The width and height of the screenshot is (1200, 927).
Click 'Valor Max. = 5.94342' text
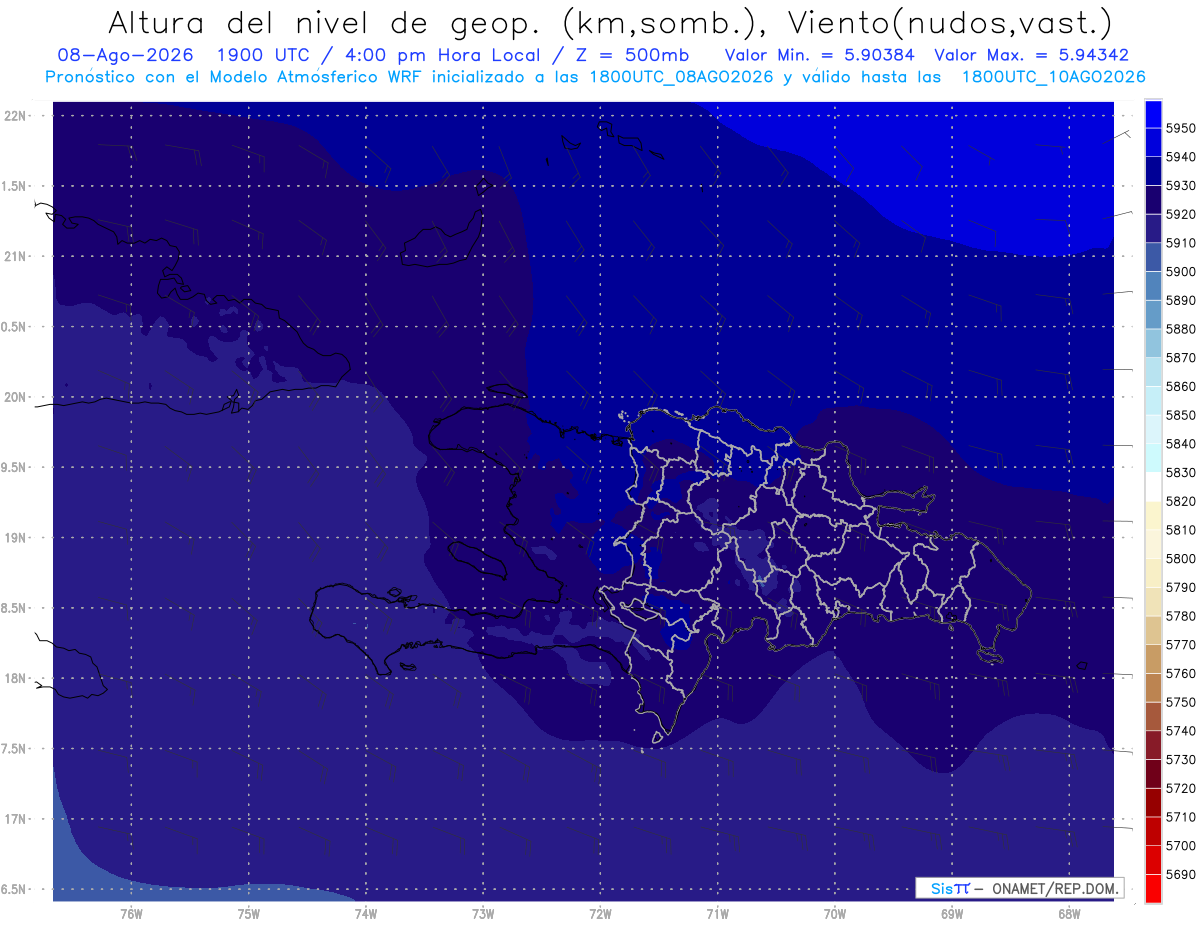click(x=1032, y=55)
